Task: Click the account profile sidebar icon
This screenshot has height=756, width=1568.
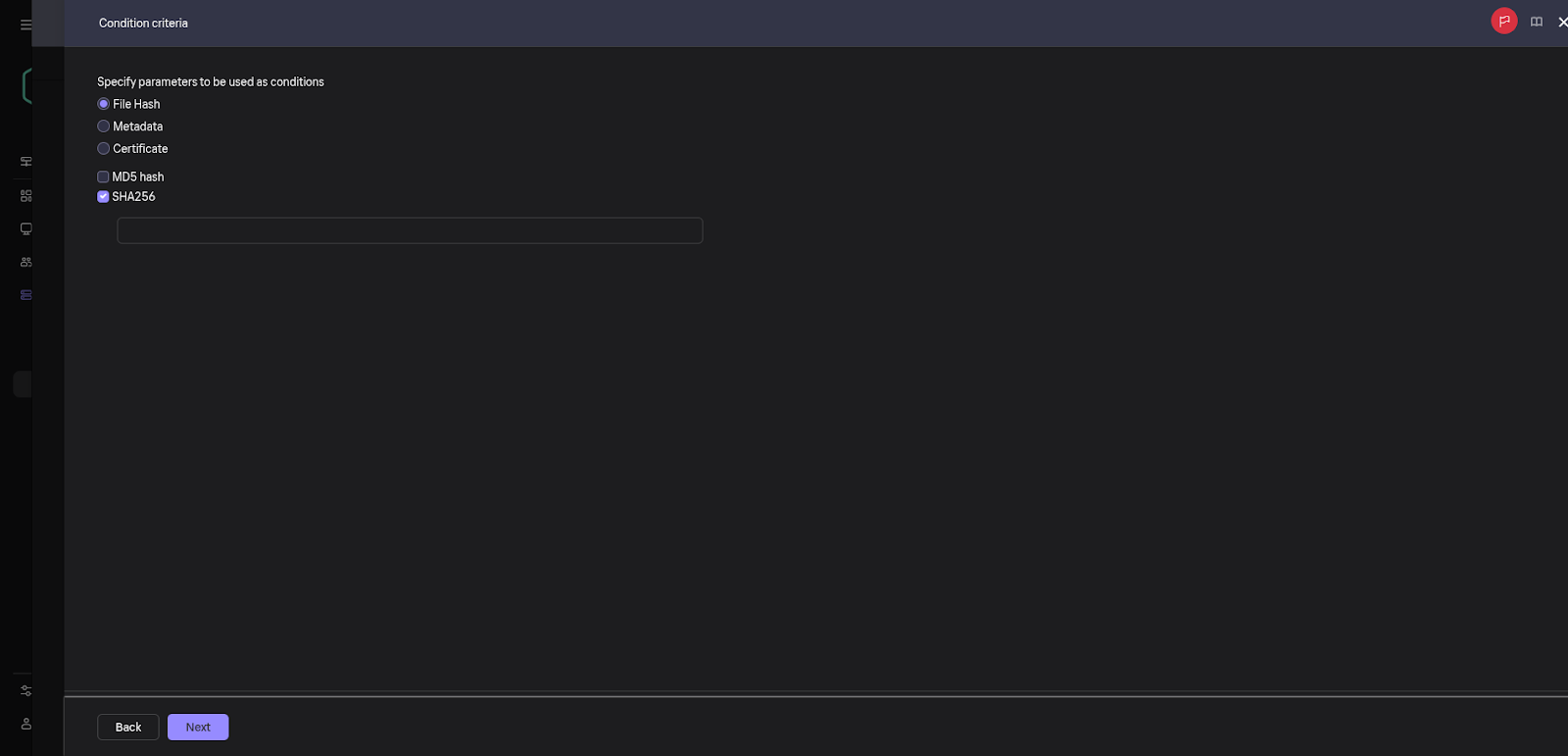Action: point(26,724)
